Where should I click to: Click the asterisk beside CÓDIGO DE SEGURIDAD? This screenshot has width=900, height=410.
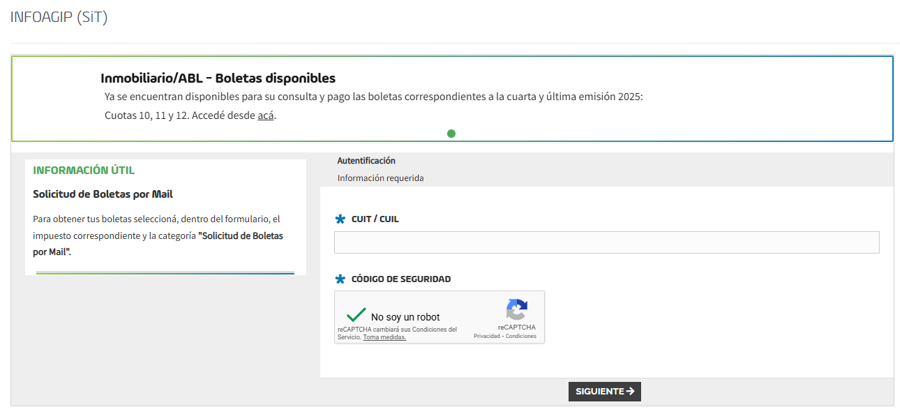340,279
